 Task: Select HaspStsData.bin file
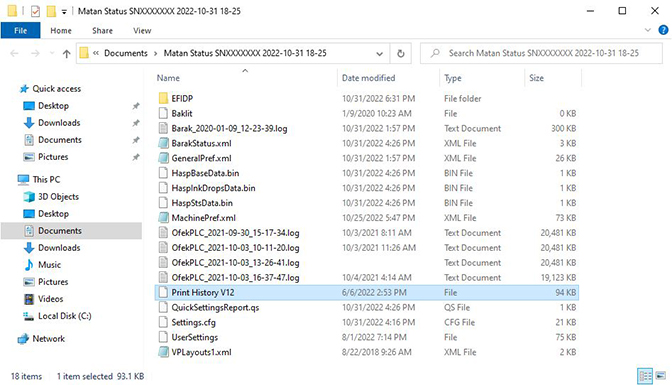pyautogui.click(x=202, y=203)
